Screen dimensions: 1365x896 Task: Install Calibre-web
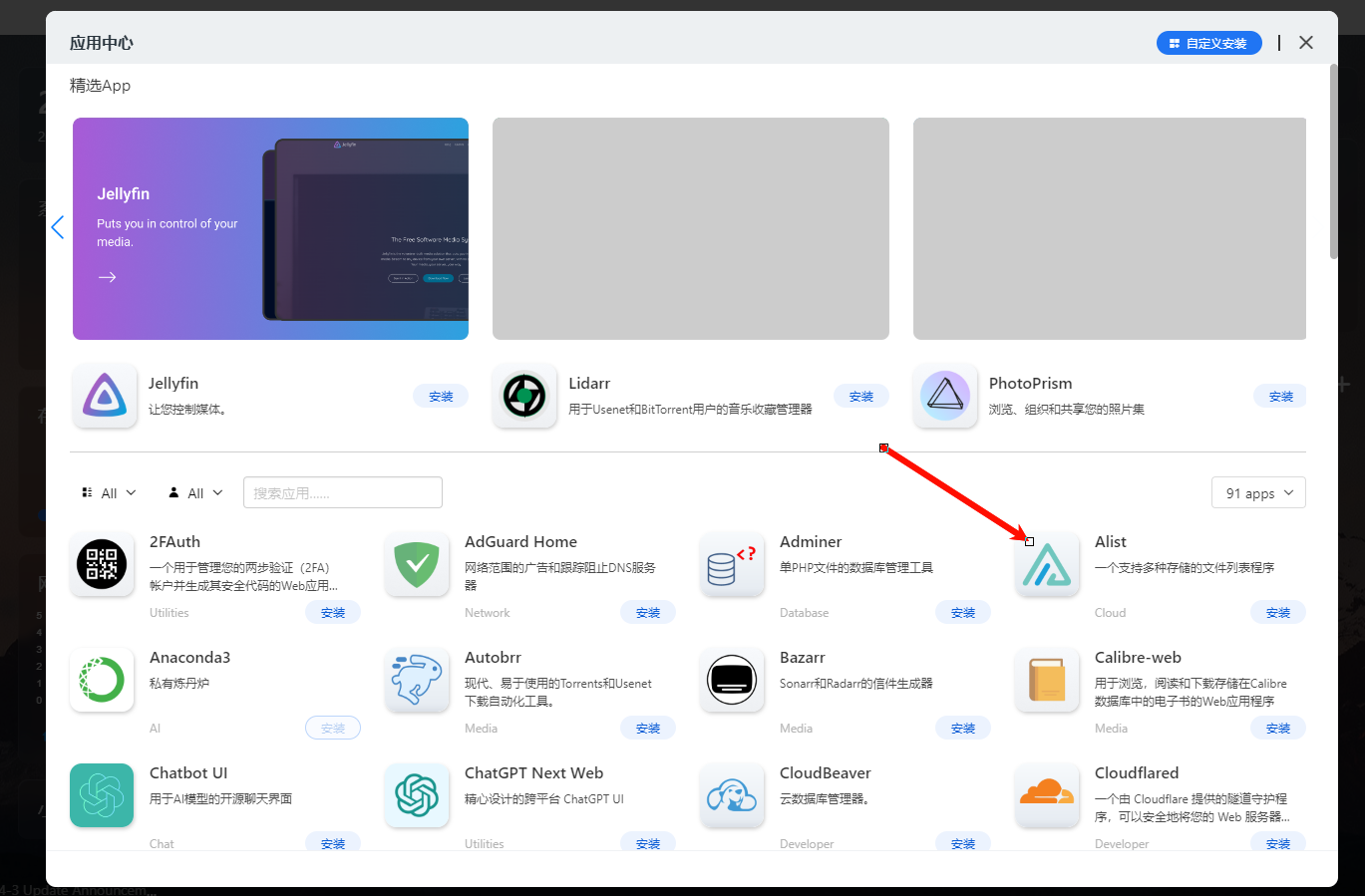(x=1278, y=729)
